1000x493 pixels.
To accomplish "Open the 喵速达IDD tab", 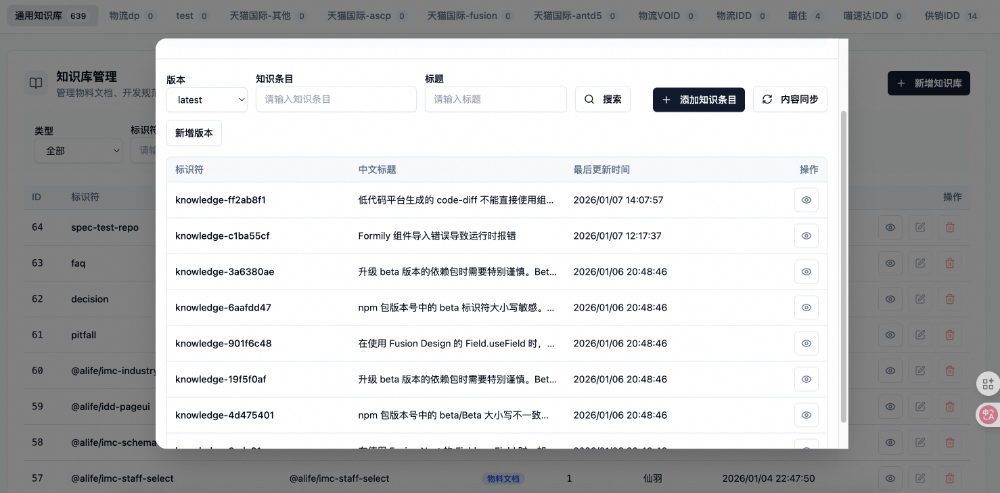I will (874, 15).
